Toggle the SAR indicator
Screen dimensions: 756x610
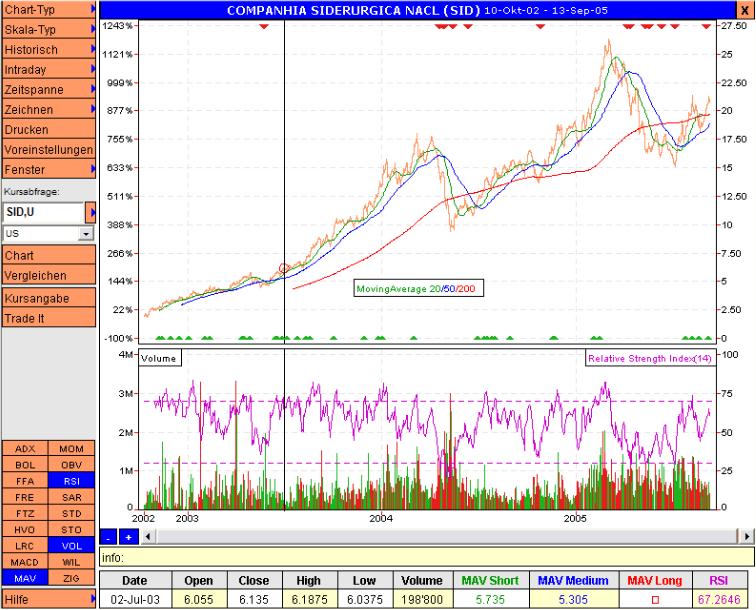[71, 497]
